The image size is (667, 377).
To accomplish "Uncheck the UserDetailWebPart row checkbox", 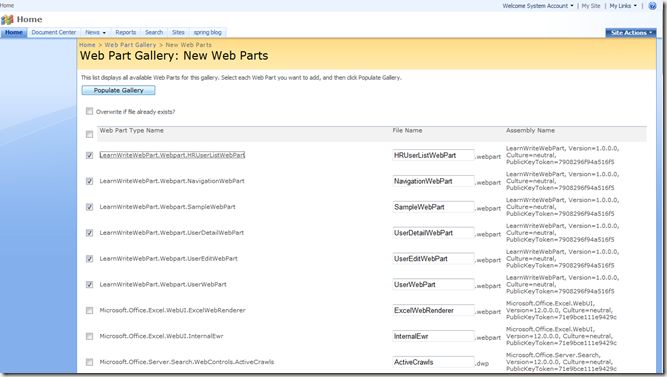I will [89, 233].
